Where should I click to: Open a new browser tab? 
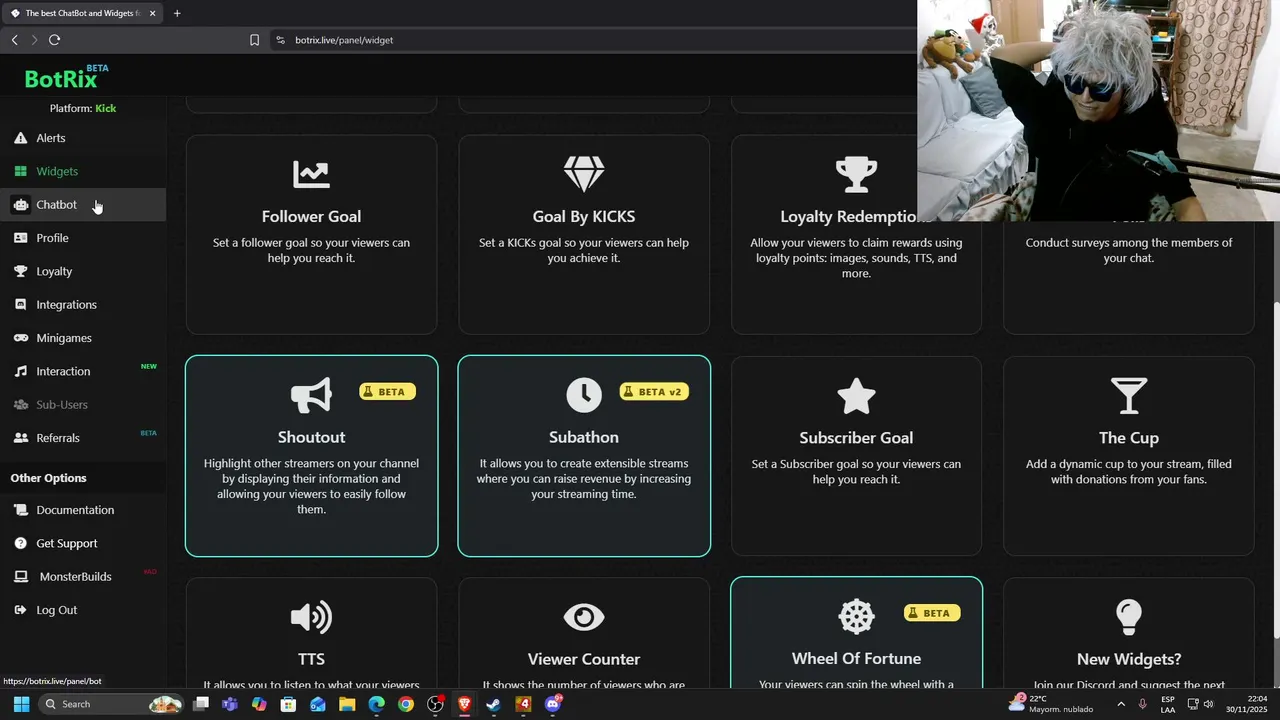point(177,13)
